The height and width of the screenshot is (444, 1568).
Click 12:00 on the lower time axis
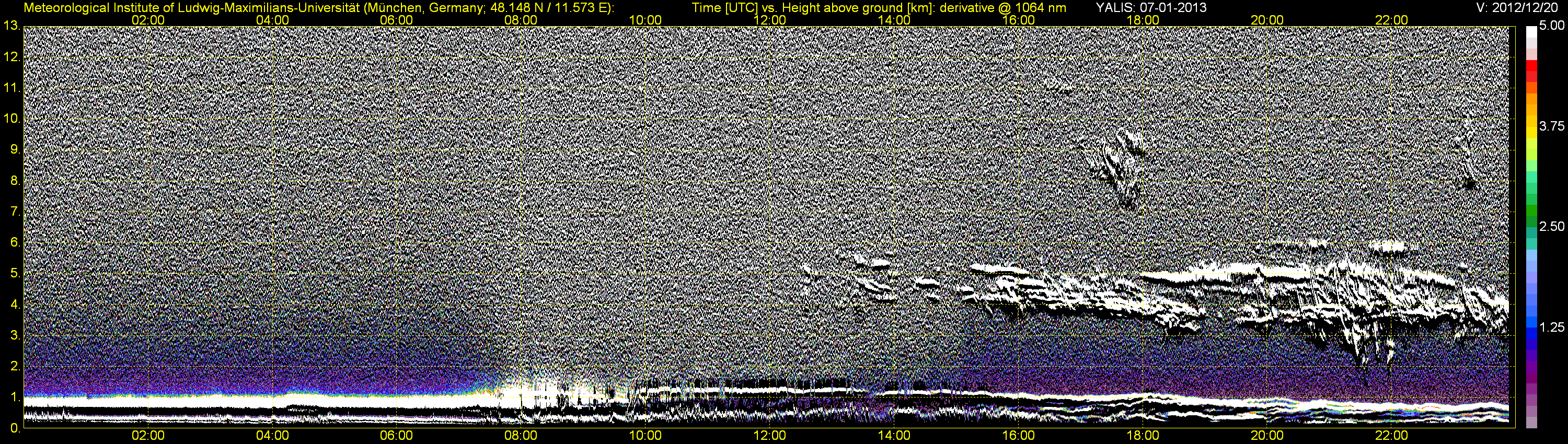click(x=769, y=436)
